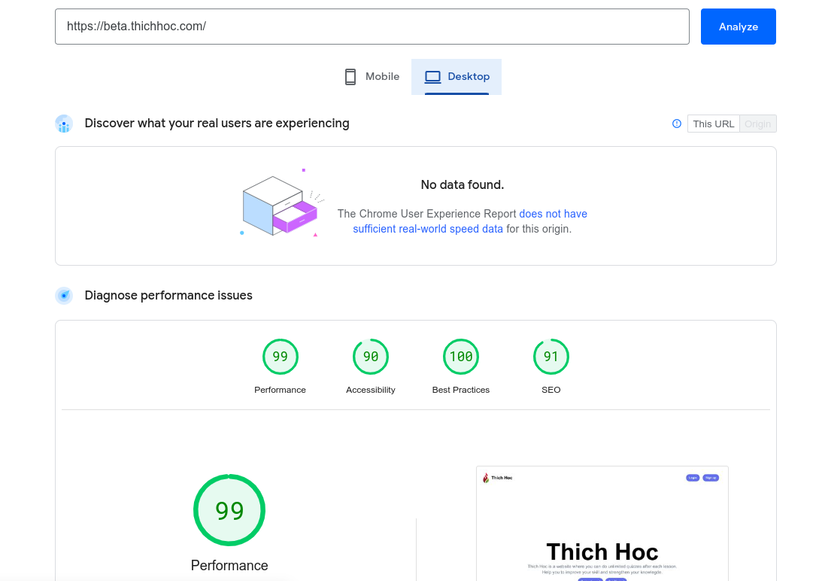Image resolution: width=825 pixels, height=581 pixels.
Task: Open the Thich Hoc page screenshot thumbnail
Action: [x=602, y=523]
